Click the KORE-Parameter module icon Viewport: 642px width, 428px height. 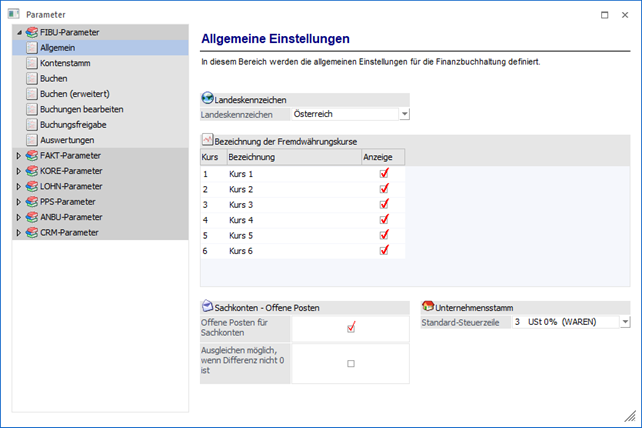[x=32, y=171]
